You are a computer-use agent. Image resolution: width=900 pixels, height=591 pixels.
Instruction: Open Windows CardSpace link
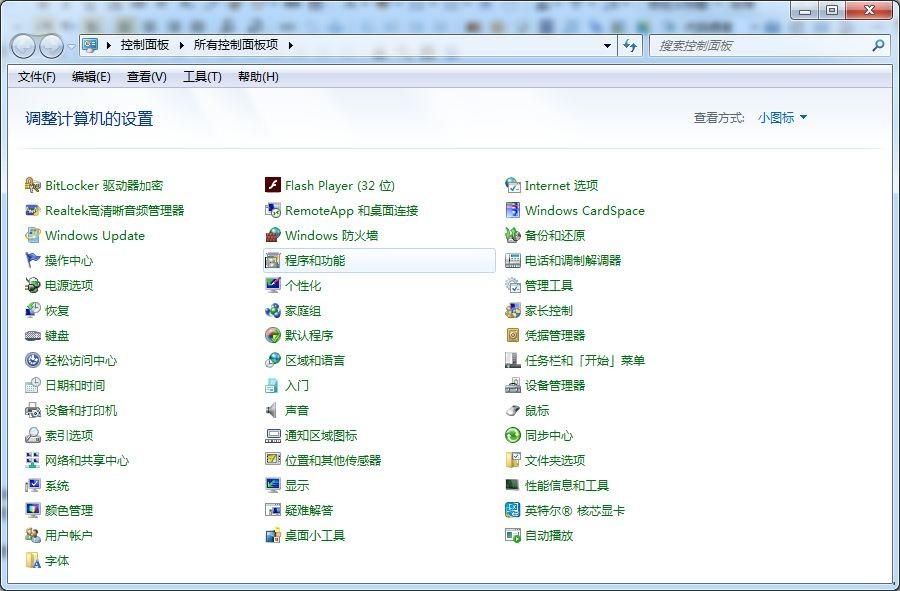584,211
